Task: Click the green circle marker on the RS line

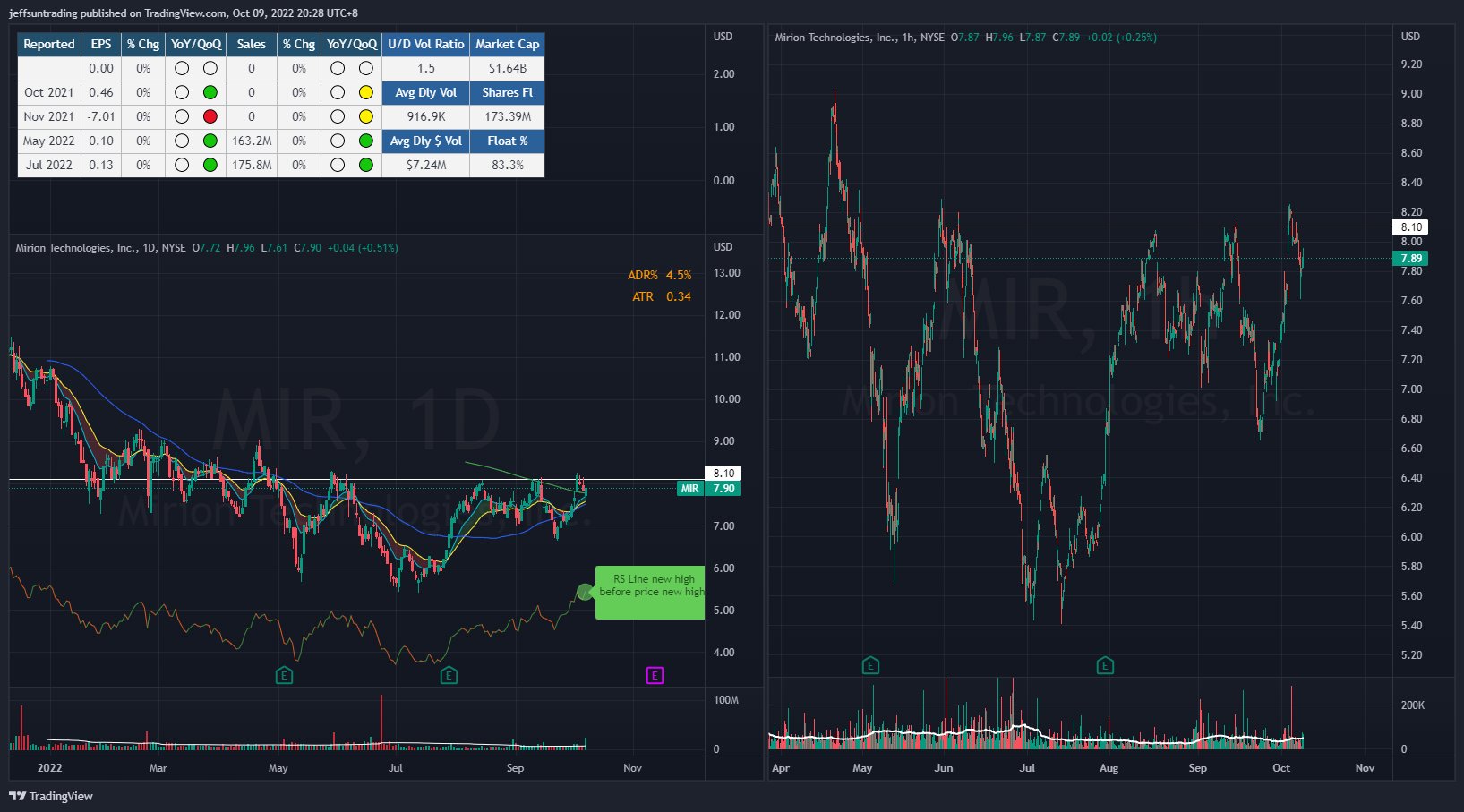Action: pos(584,592)
